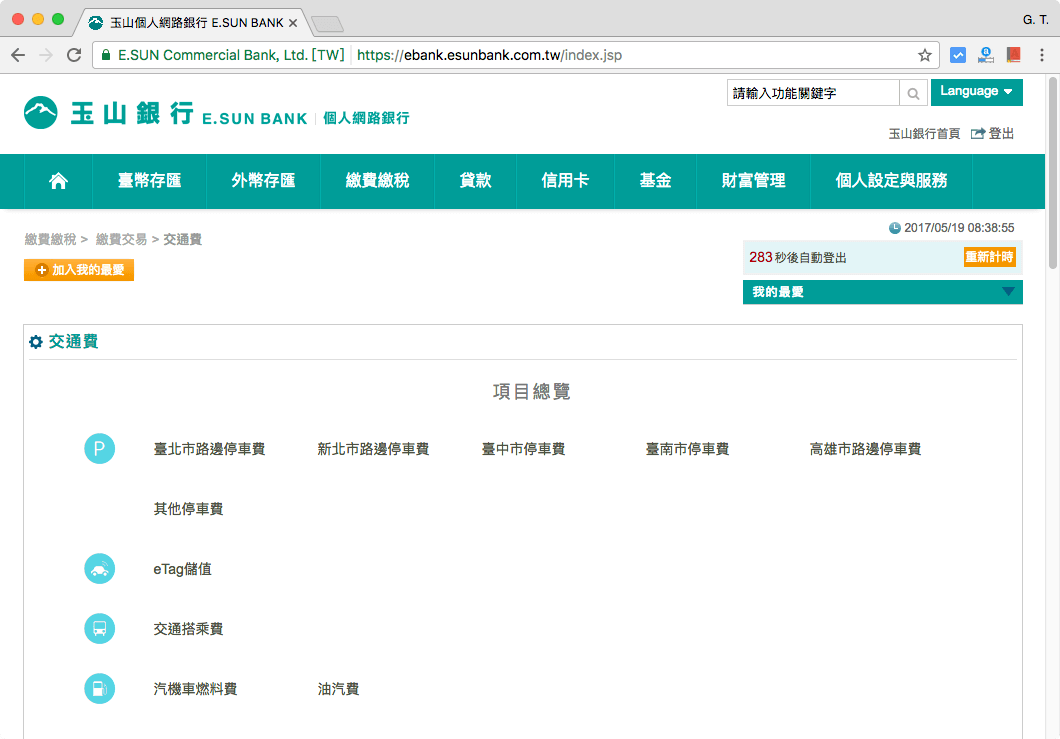The image size is (1060, 739).
Task: Click 重新計時 to reset the timer
Action: (989, 257)
